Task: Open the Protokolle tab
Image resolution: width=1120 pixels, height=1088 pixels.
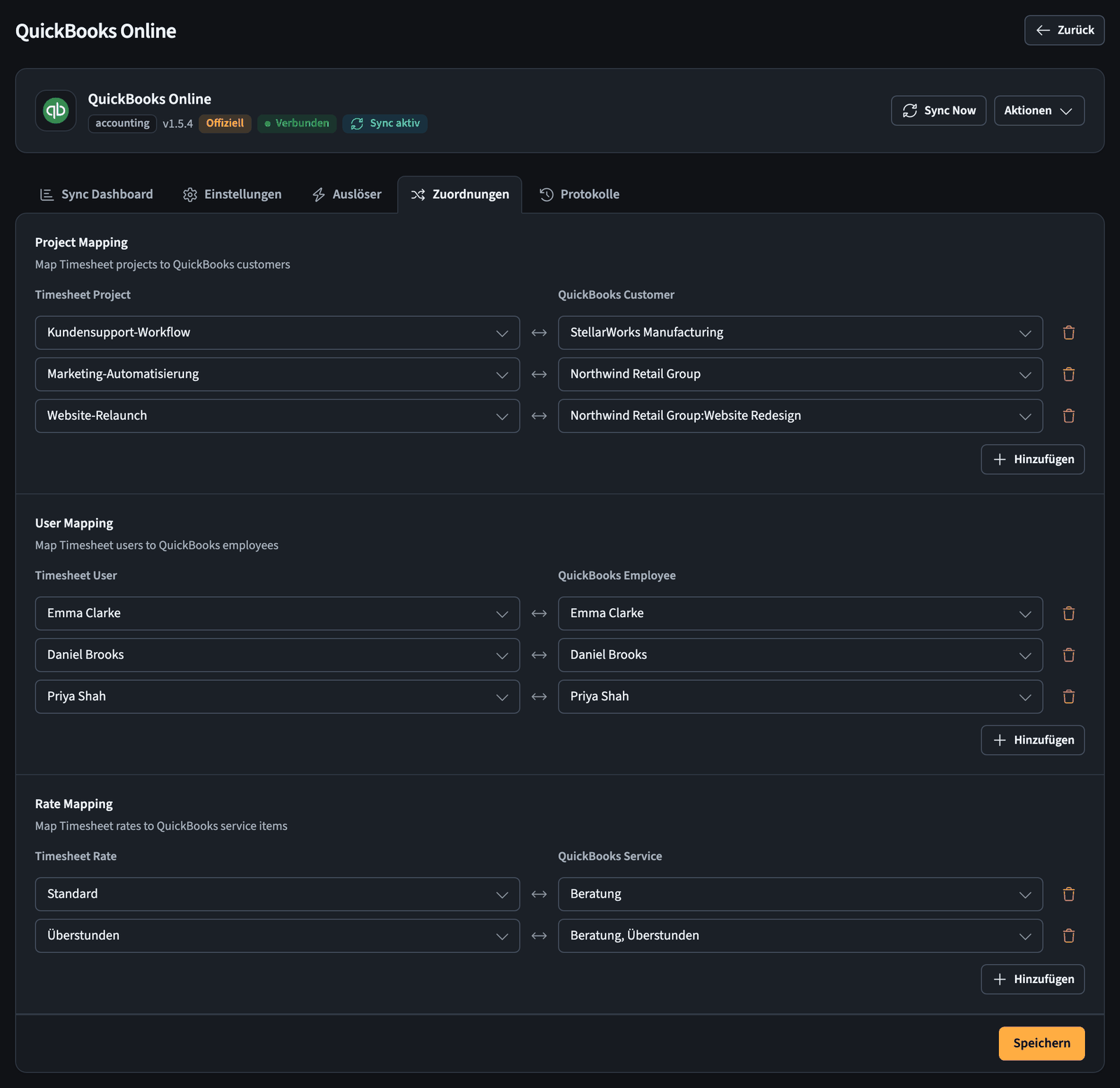Action: 580,195
